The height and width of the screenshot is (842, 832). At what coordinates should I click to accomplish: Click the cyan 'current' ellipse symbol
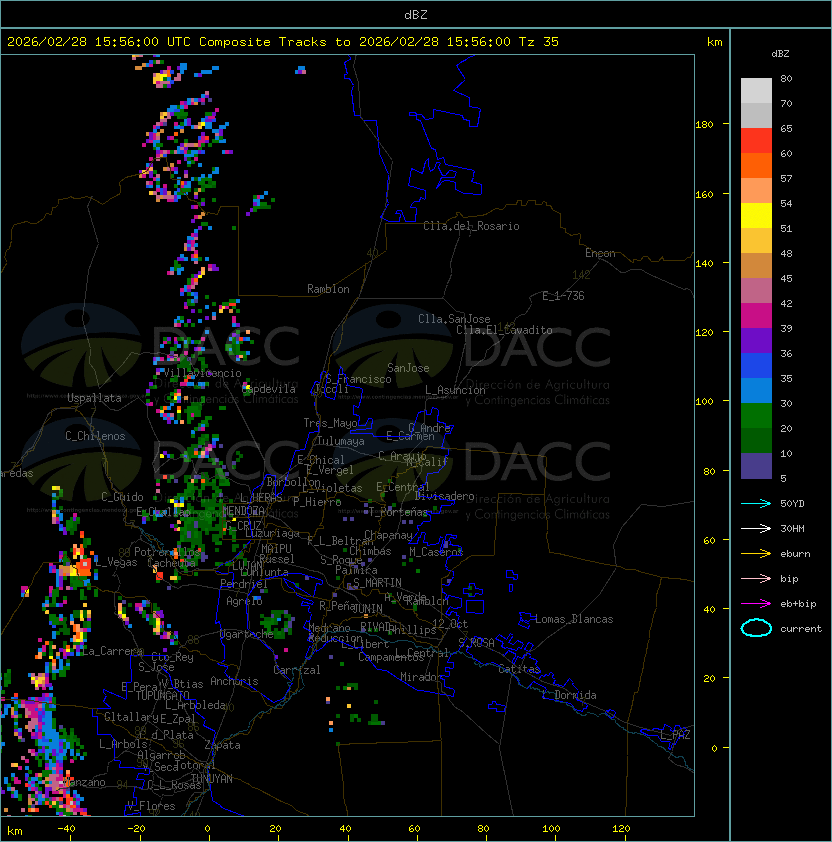[x=756, y=628]
